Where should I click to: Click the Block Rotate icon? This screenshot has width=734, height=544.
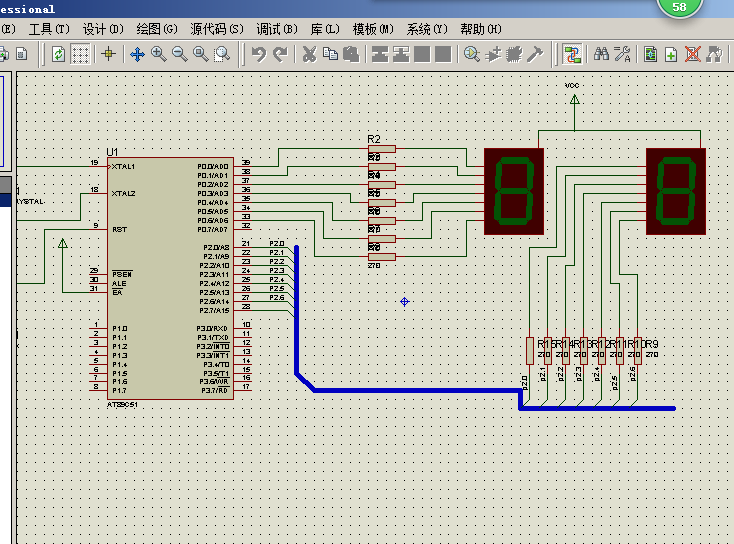point(422,54)
